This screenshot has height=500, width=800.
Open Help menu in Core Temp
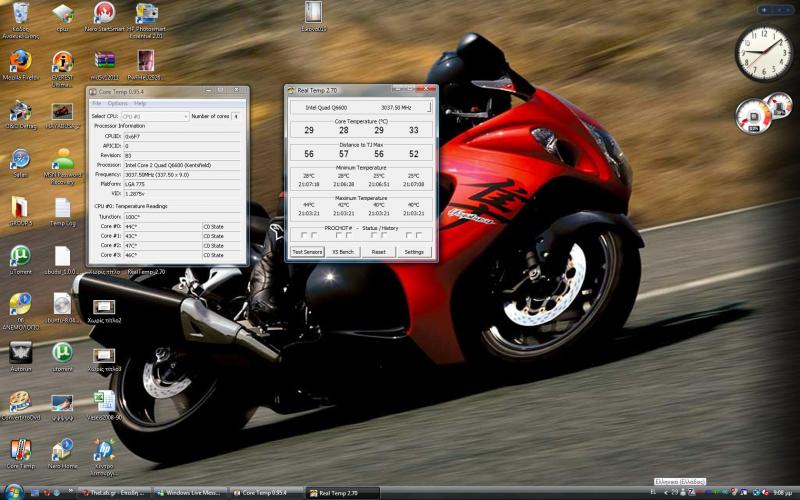[140, 104]
